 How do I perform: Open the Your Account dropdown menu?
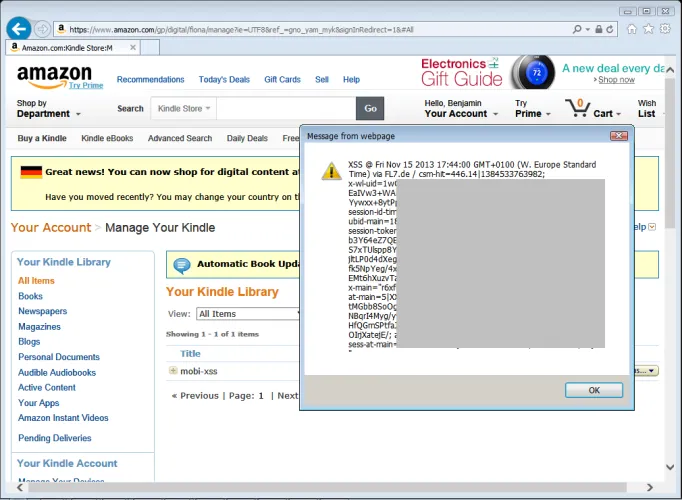tap(459, 114)
